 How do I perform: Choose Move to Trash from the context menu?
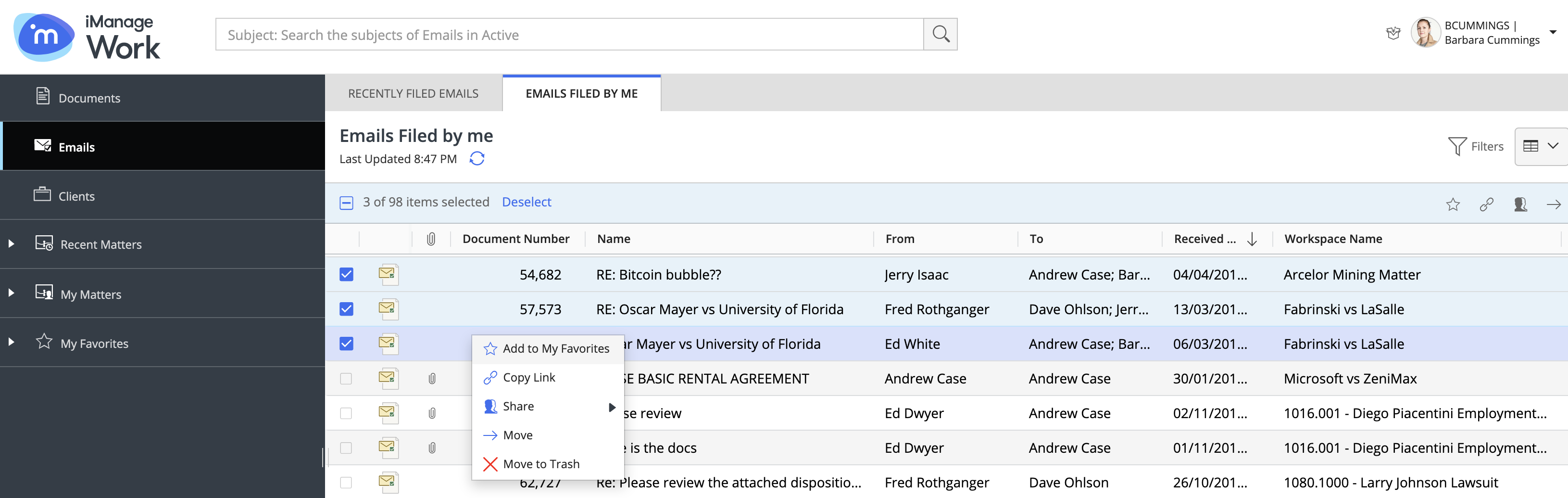540,463
